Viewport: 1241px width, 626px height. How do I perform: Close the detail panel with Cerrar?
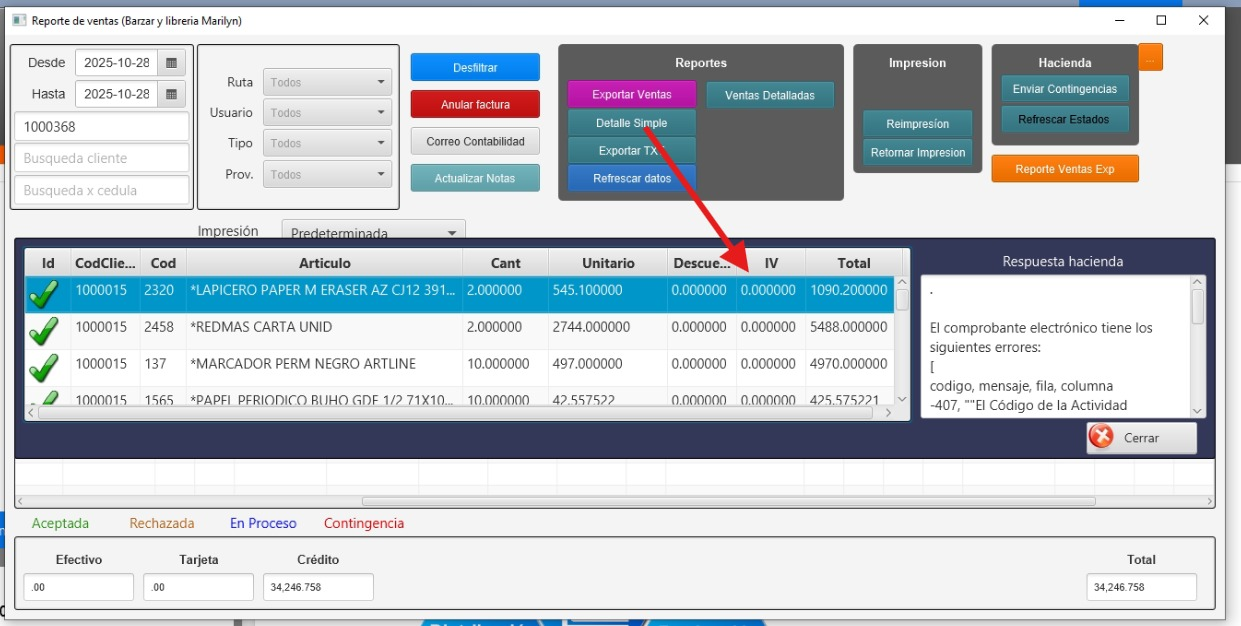pos(1141,438)
